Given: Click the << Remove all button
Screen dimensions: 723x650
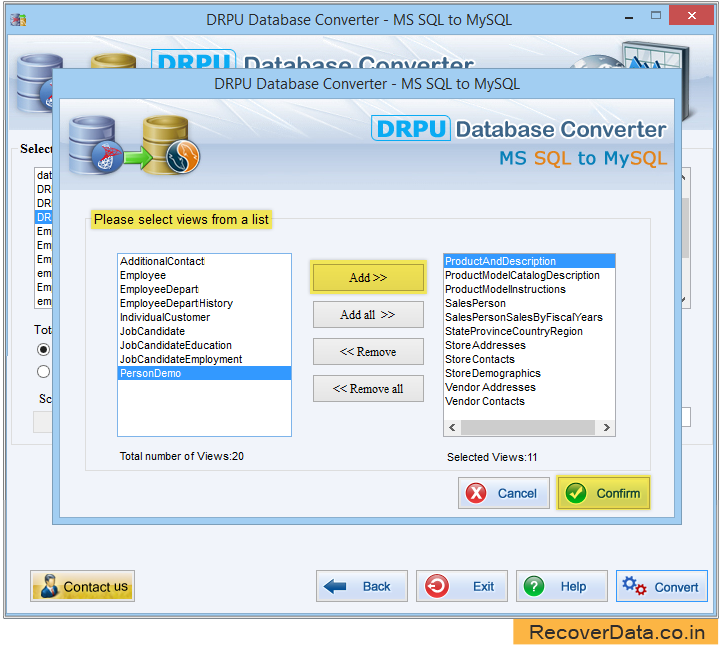Looking at the screenshot, I should 368,389.
